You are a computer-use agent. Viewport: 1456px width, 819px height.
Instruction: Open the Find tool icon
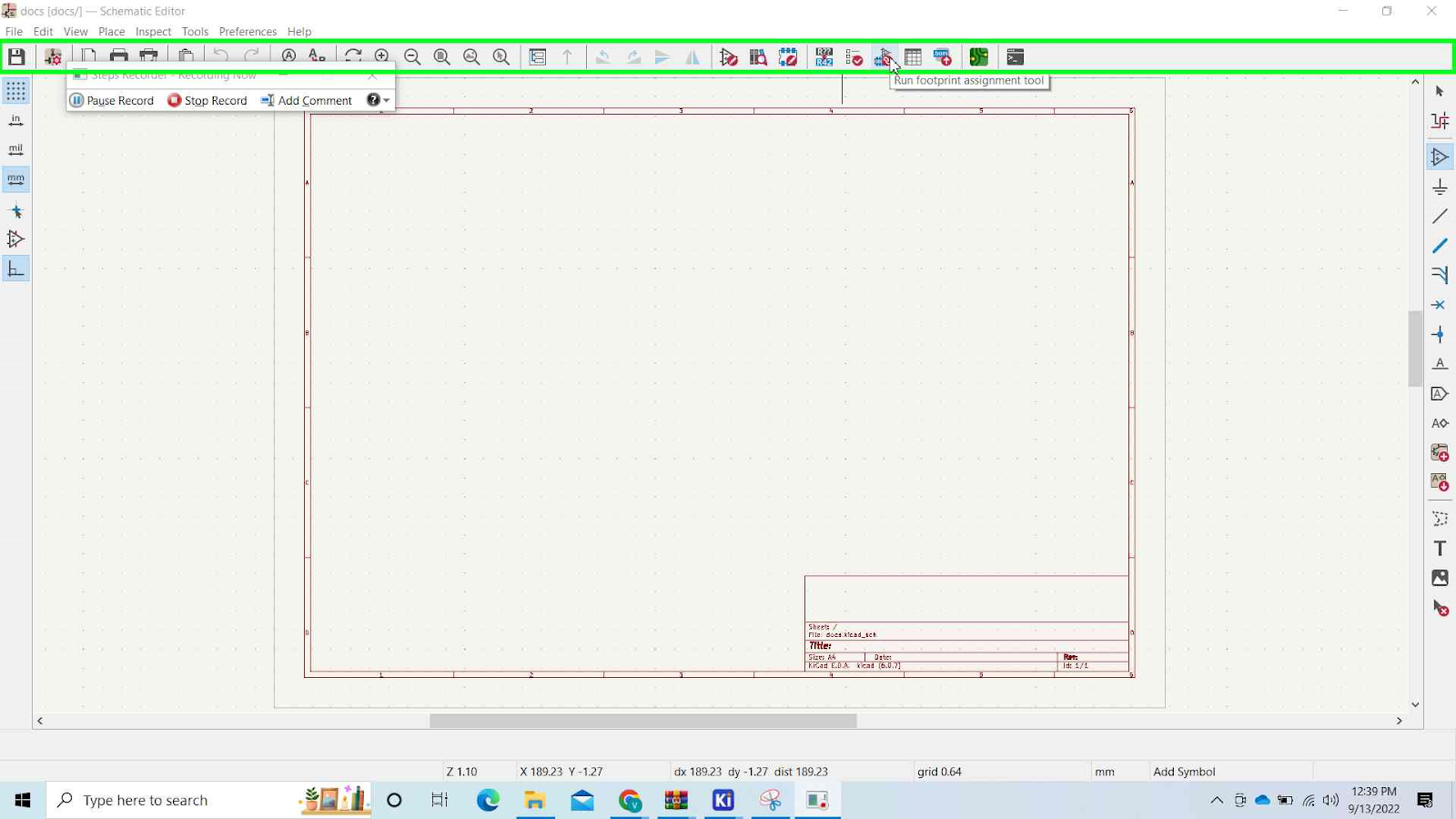(x=288, y=57)
